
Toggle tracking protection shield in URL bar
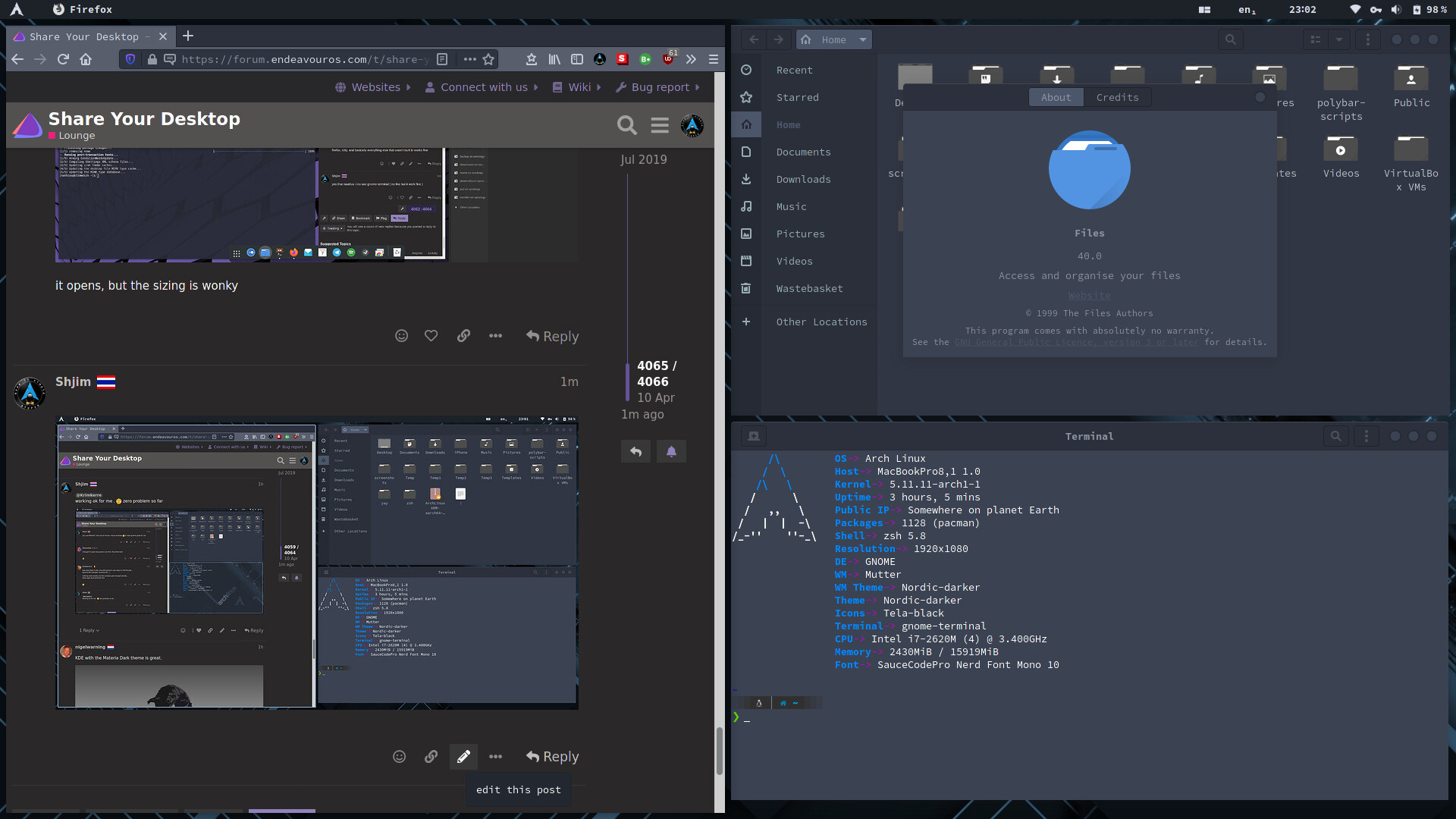tap(130, 59)
